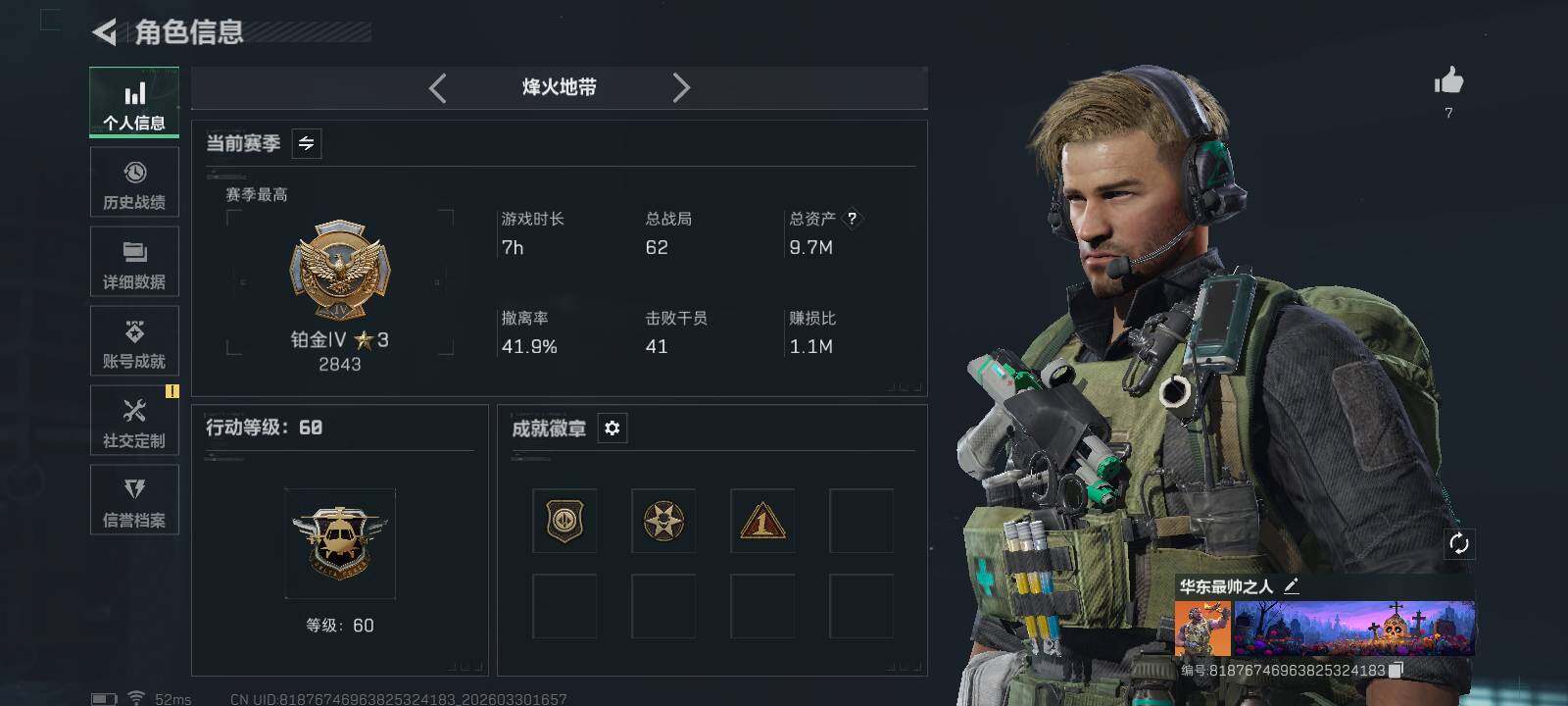The width and height of the screenshot is (1568, 706).
Task: Open the 个人信息 tab
Action: pos(134,102)
